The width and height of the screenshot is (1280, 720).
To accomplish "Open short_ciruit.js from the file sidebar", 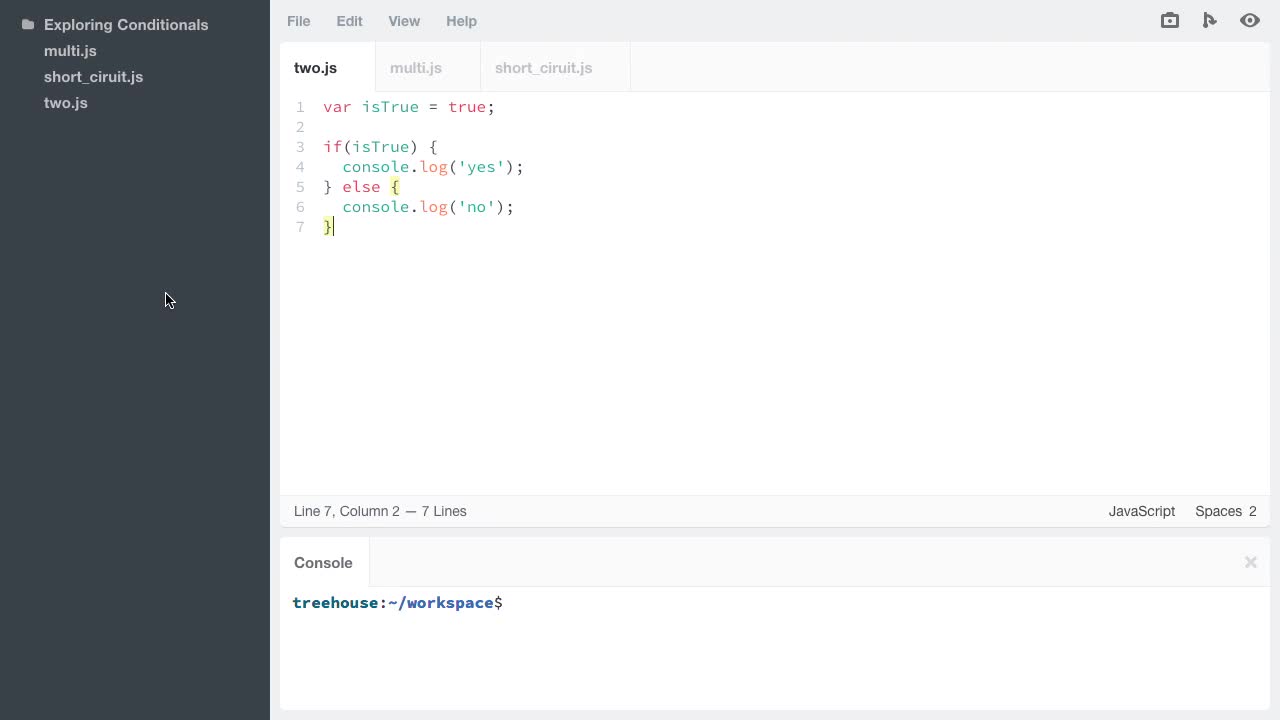I will point(93,76).
